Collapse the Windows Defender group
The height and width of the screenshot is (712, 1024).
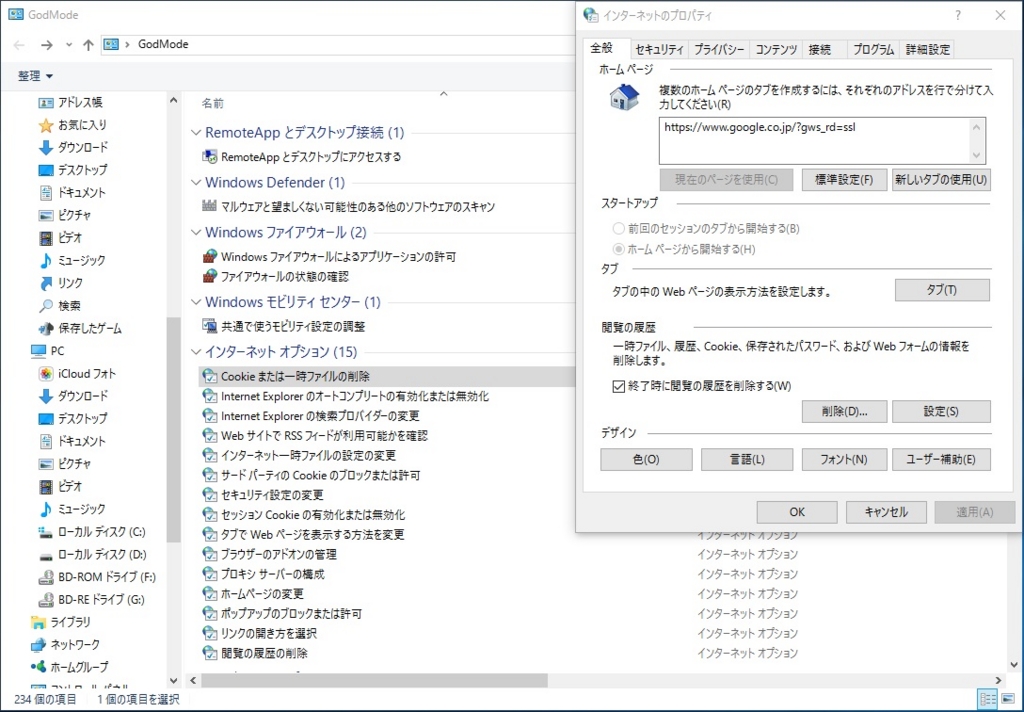[195, 182]
